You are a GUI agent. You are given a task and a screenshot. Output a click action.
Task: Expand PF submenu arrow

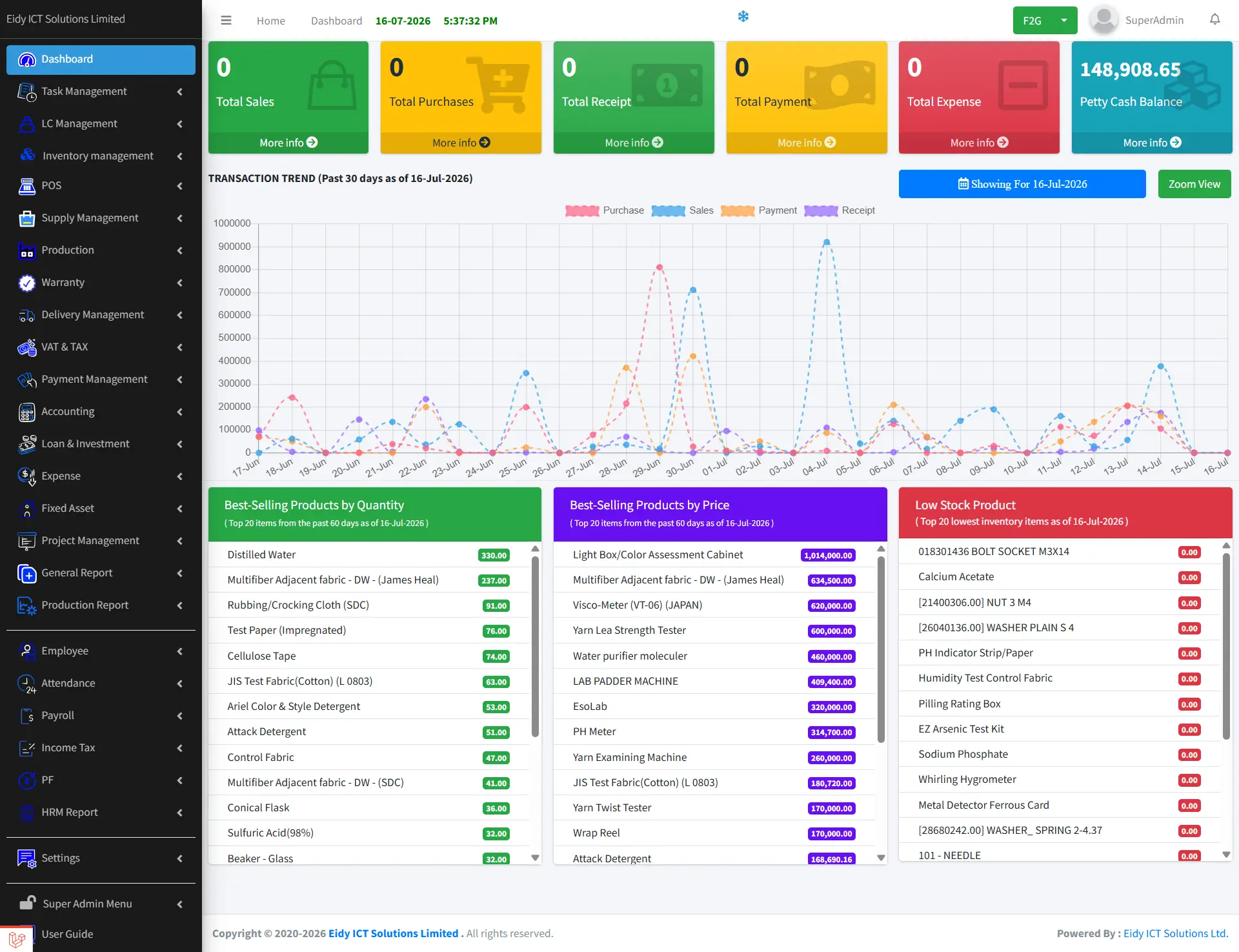(179, 780)
